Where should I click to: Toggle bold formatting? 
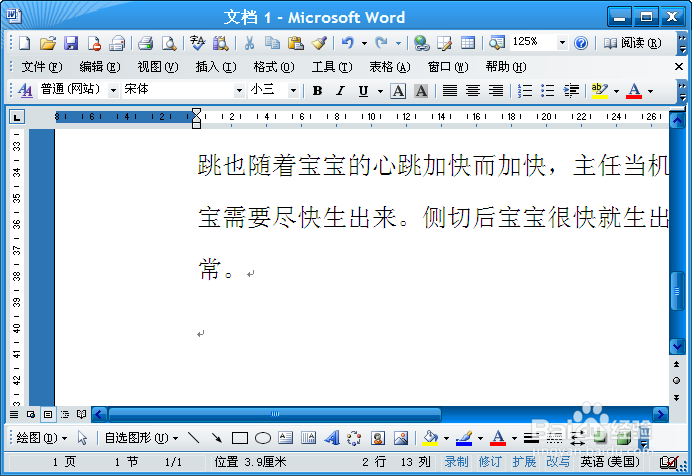(x=317, y=91)
